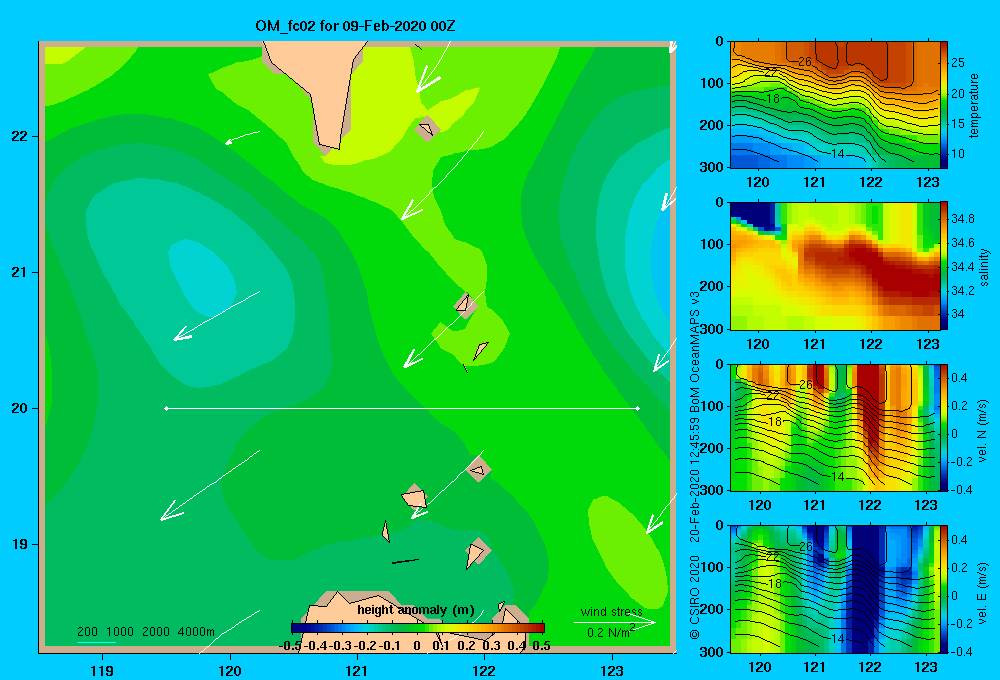Open the vel. N cross-section panel
1000x680 pixels.
(x=835, y=427)
